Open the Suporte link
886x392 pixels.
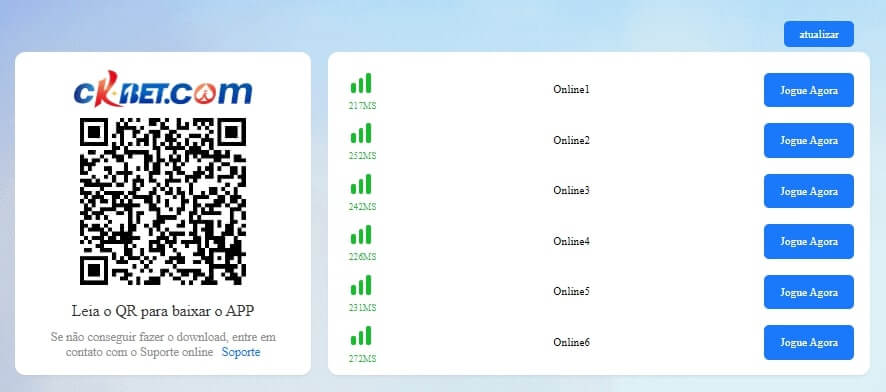[241, 352]
